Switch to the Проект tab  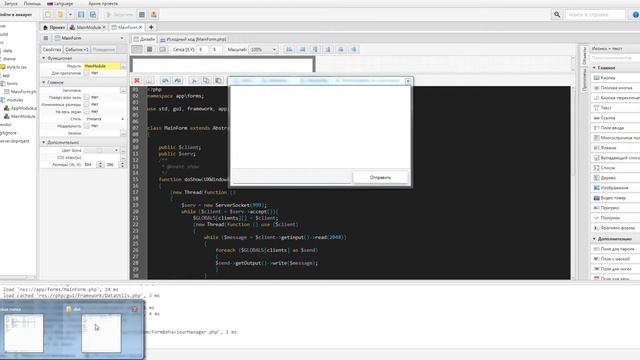click(54, 27)
